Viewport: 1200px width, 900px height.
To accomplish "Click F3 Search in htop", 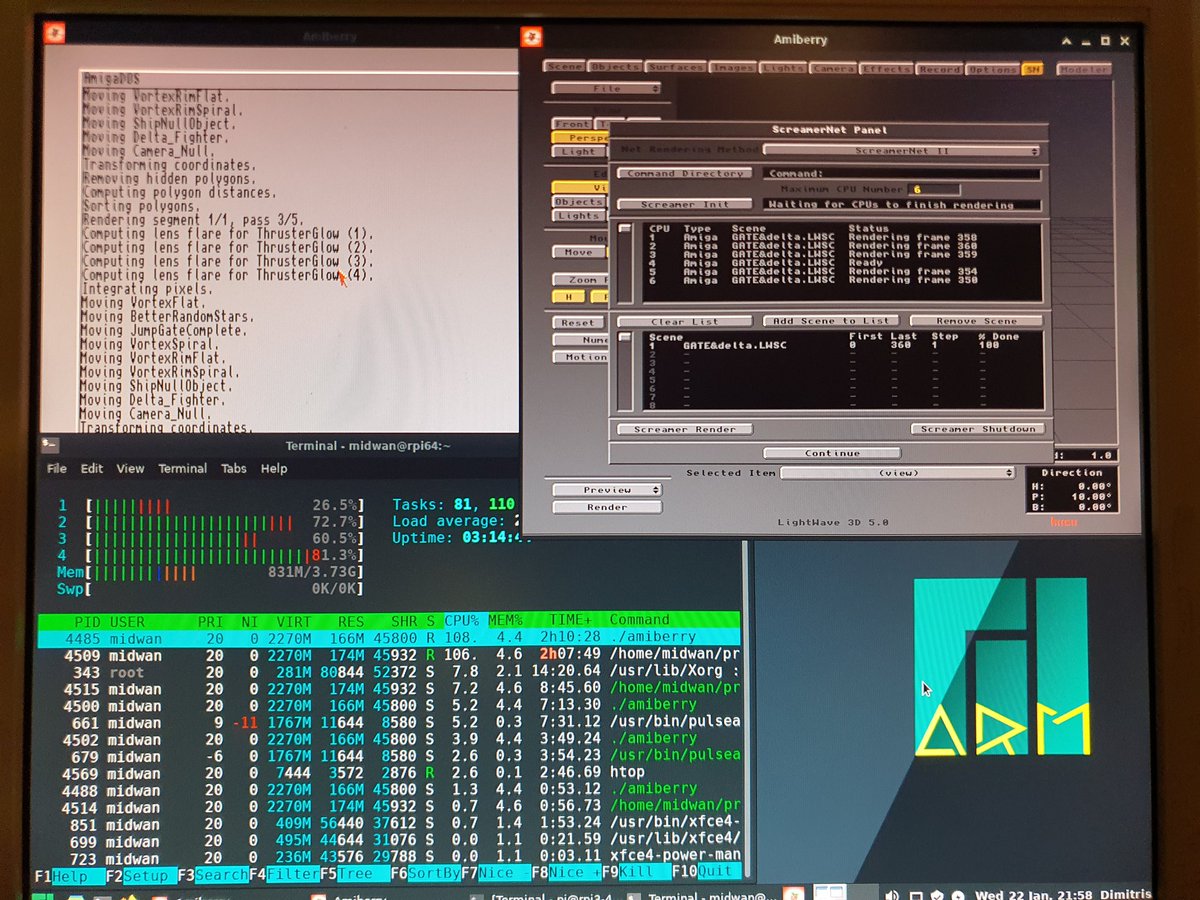I will [212, 874].
